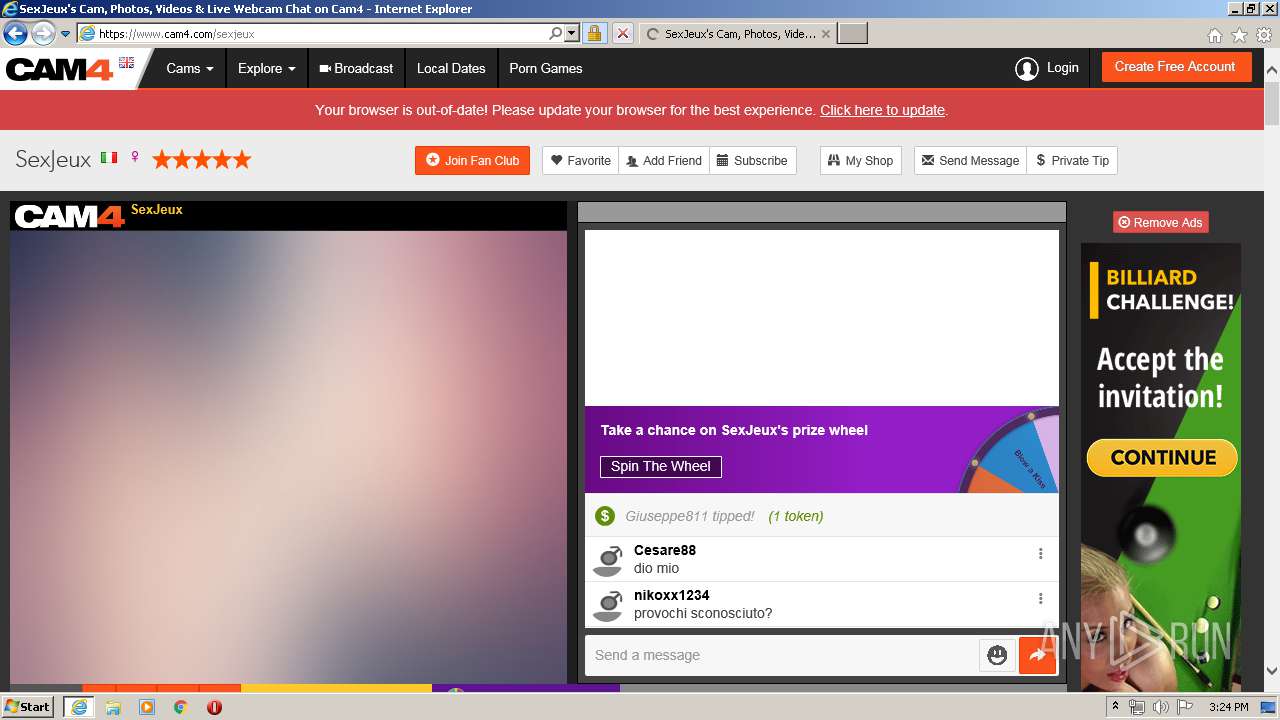This screenshot has width=1280, height=720.
Task: Open the Local Dates menu item
Action: pos(451,68)
